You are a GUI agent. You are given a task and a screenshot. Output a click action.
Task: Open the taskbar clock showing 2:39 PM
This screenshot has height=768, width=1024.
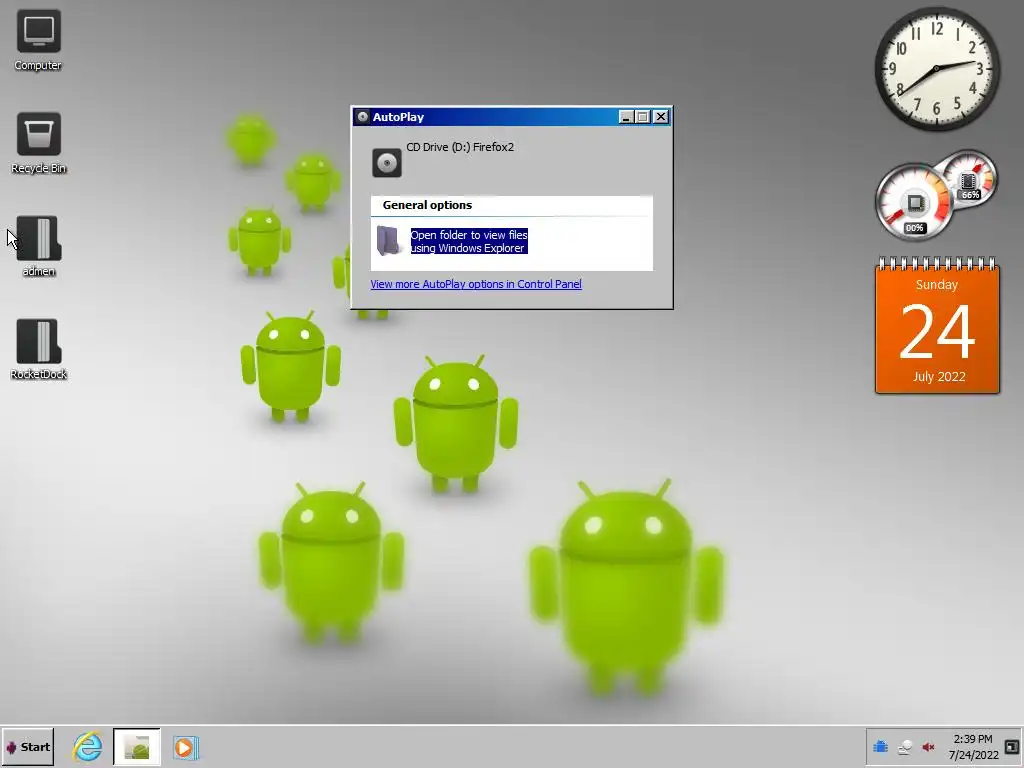tap(973, 747)
